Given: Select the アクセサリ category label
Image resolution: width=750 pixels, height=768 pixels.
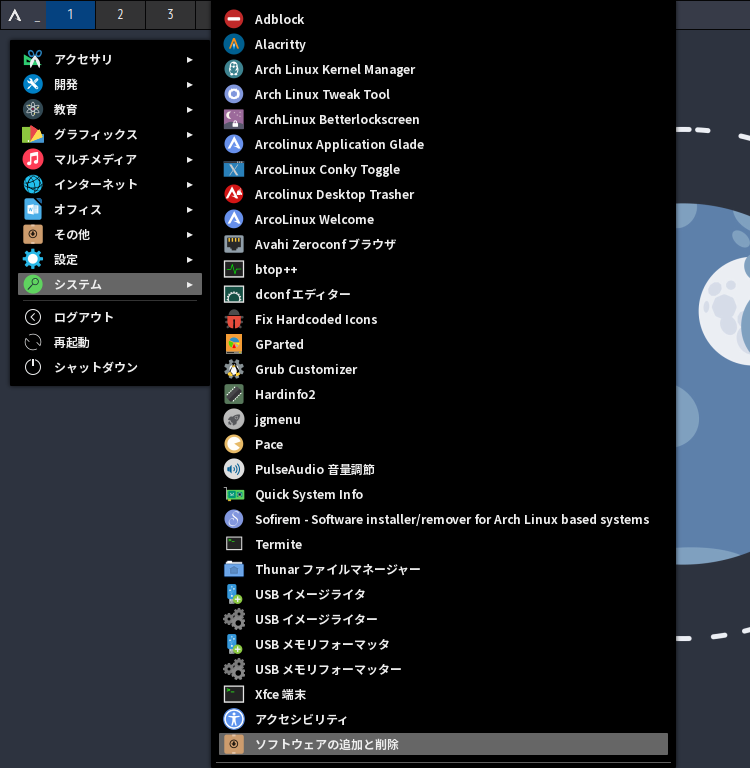Looking at the screenshot, I should (83, 59).
